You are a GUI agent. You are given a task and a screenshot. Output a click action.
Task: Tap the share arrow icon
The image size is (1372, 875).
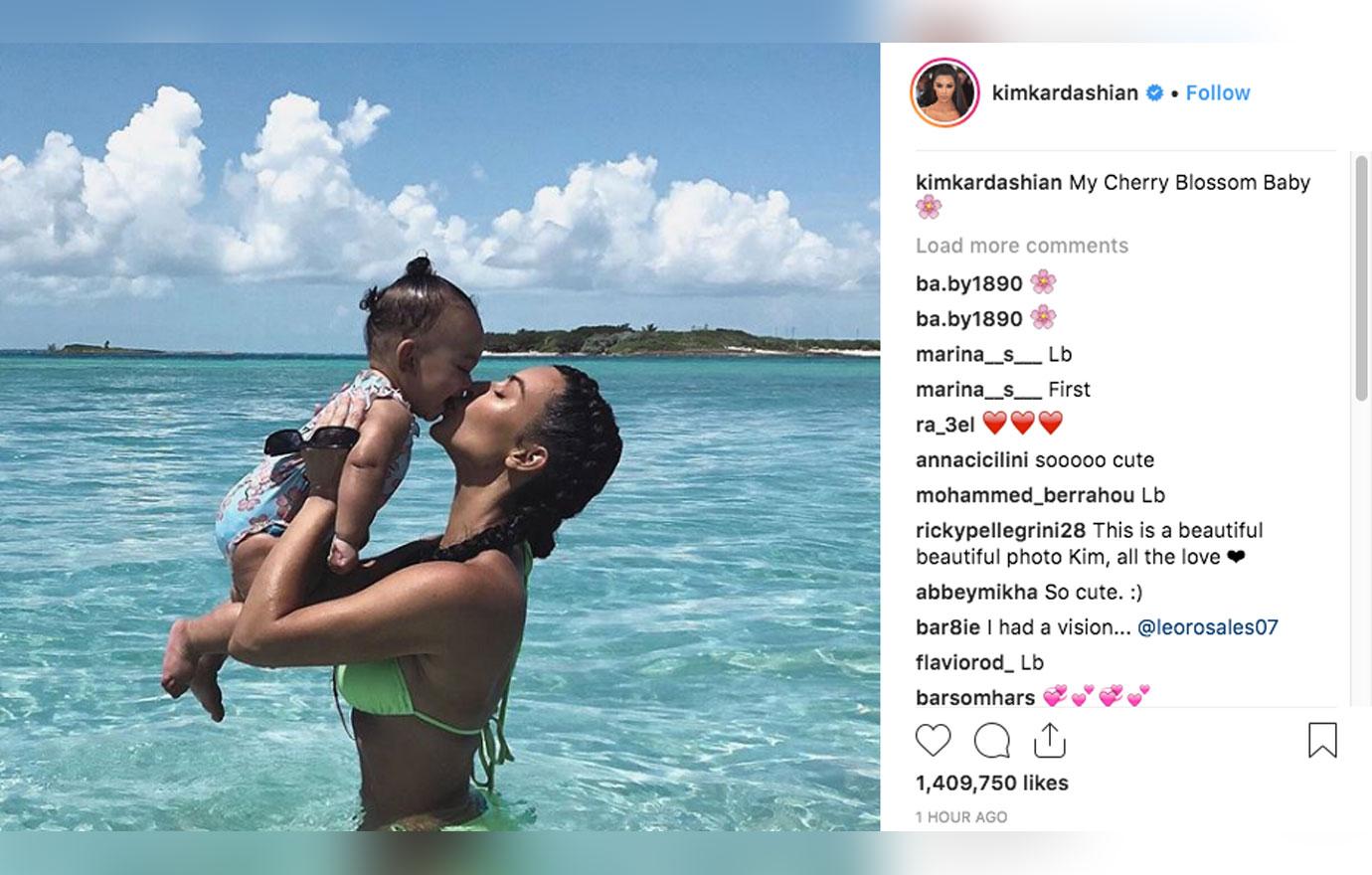pos(1050,740)
